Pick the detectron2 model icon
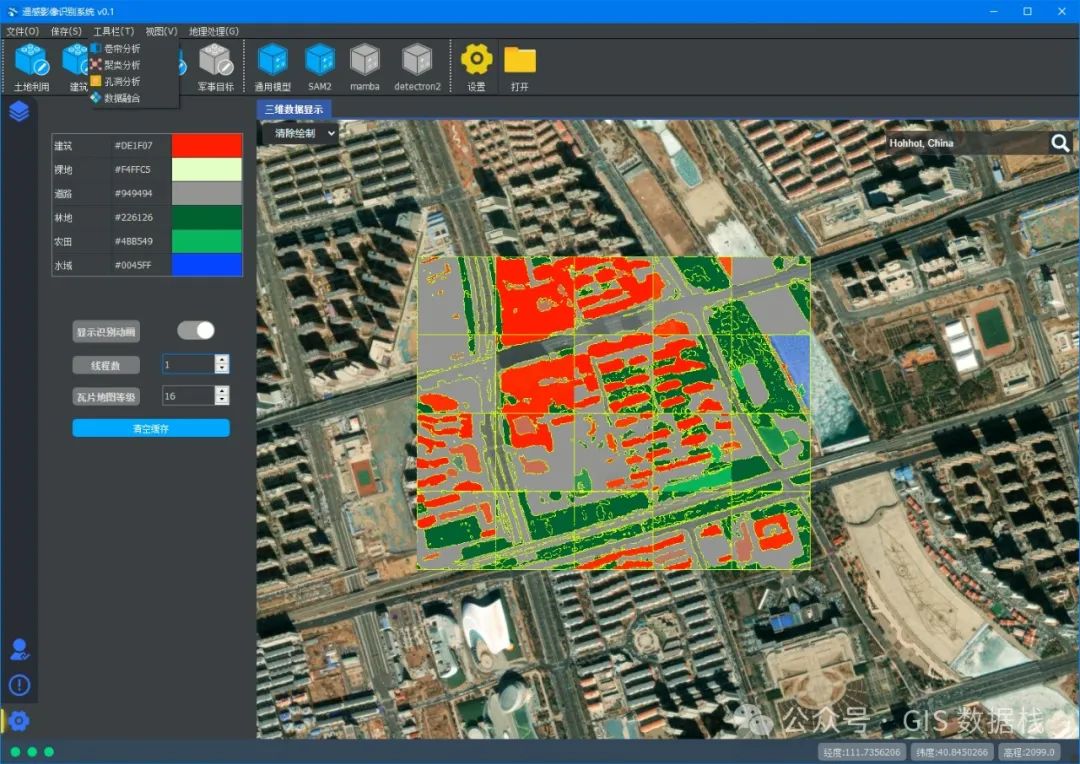The image size is (1080, 764). click(417, 67)
